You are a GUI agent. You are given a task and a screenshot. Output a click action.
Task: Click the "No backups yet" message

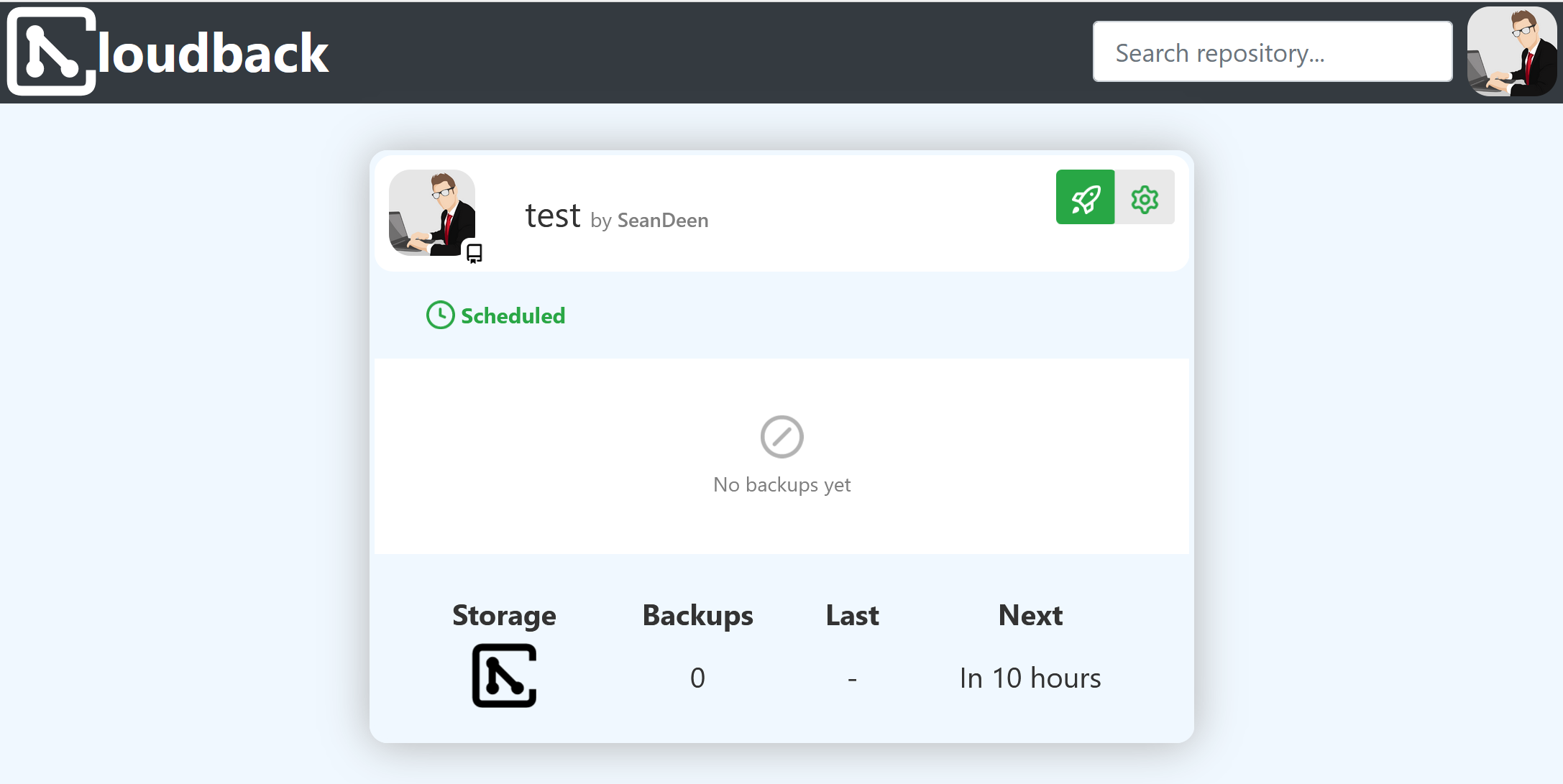click(781, 484)
